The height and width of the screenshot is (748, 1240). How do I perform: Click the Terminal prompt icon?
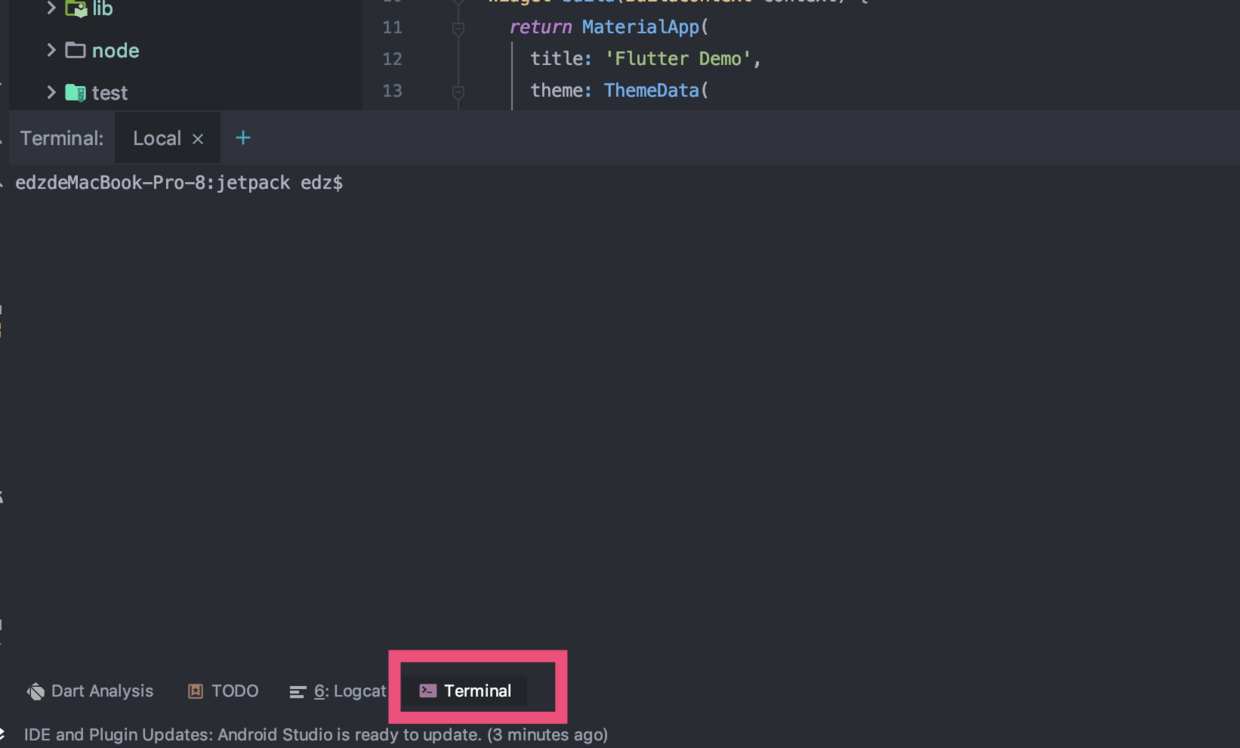[428, 691]
